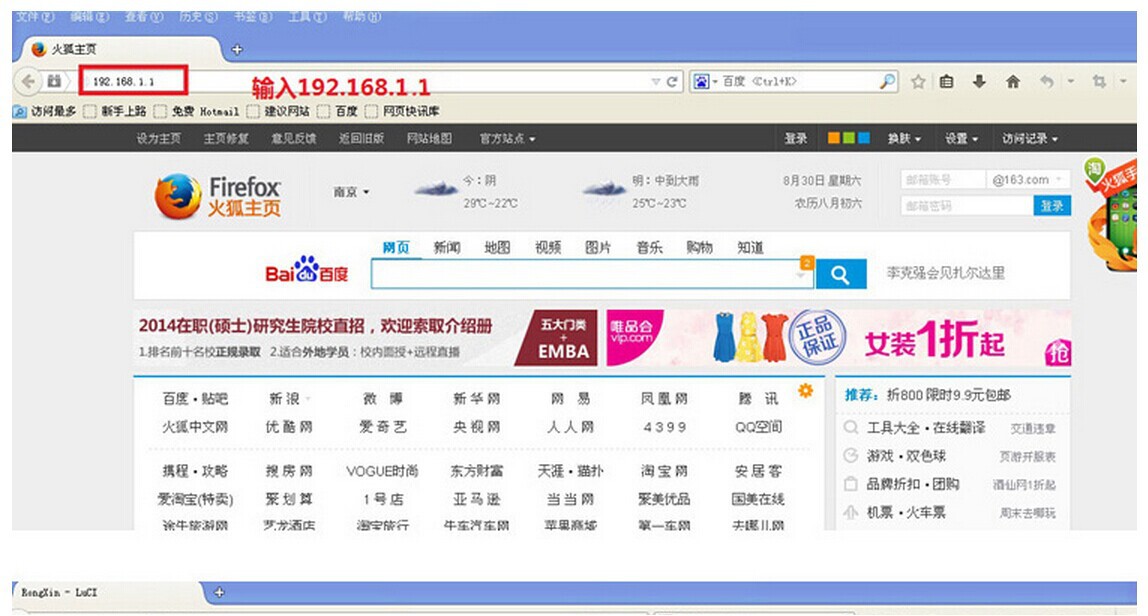1148x616 pixels.
Task: Open the 文件 menu
Action: click(35, 16)
